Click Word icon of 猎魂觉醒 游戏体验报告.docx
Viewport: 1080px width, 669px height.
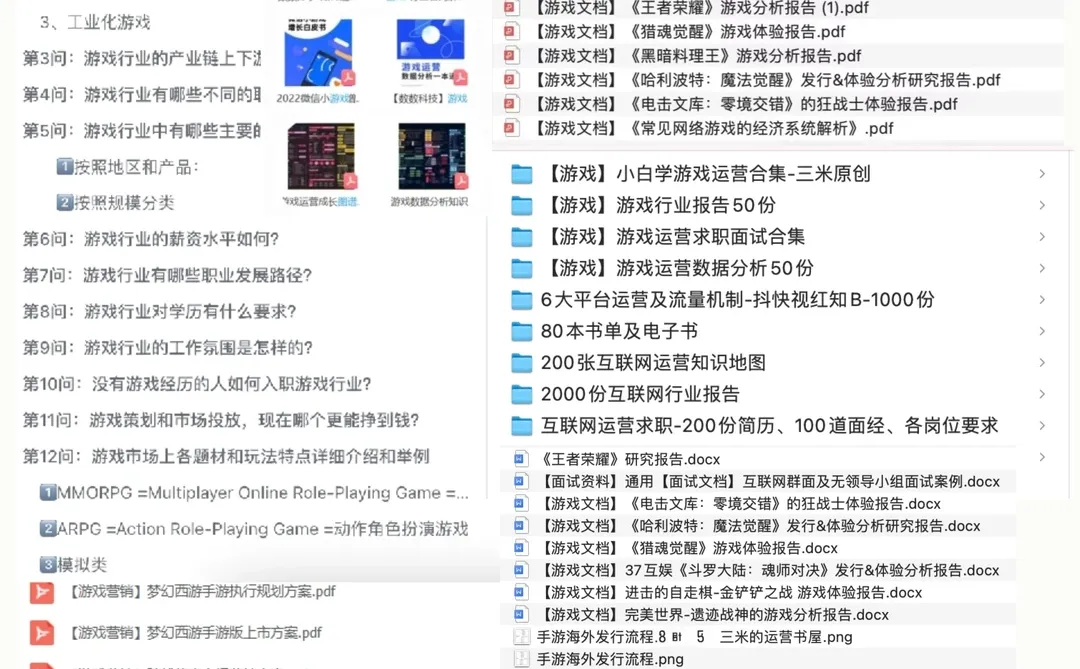pos(521,548)
